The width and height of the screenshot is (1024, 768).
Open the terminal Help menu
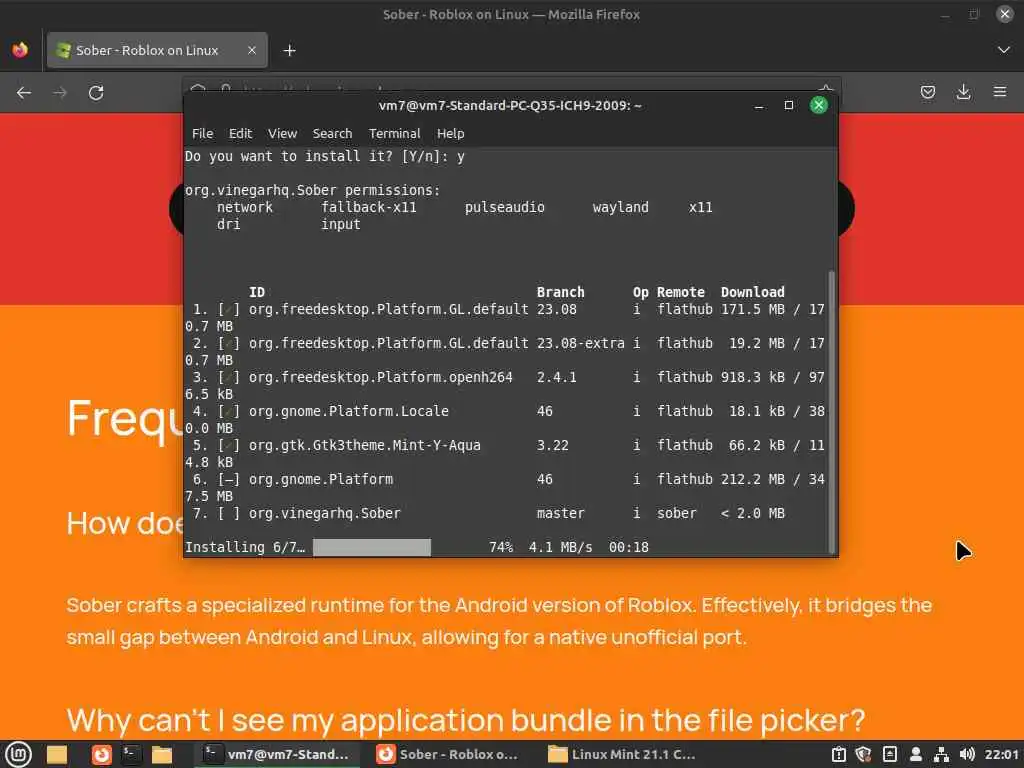451,133
